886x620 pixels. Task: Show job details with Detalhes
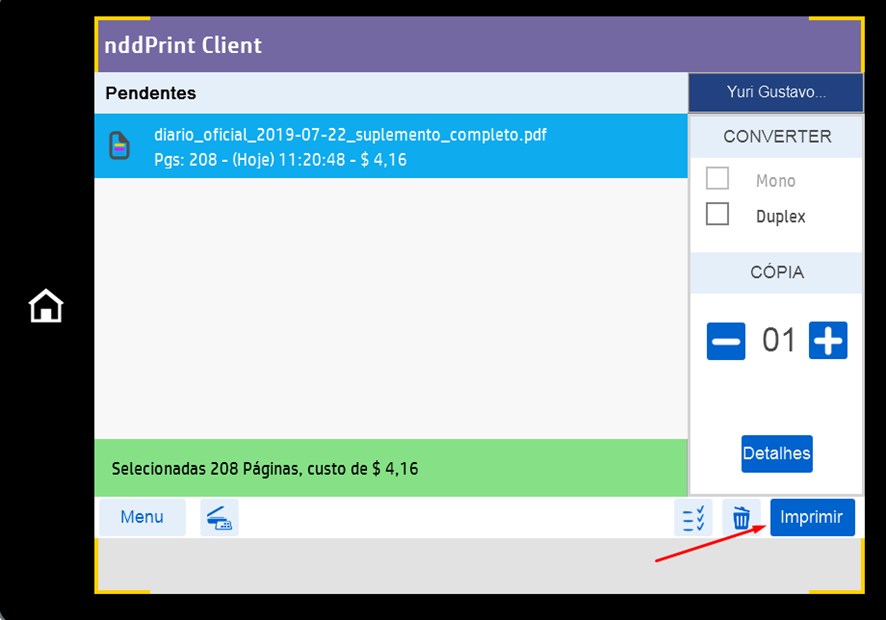pos(777,453)
